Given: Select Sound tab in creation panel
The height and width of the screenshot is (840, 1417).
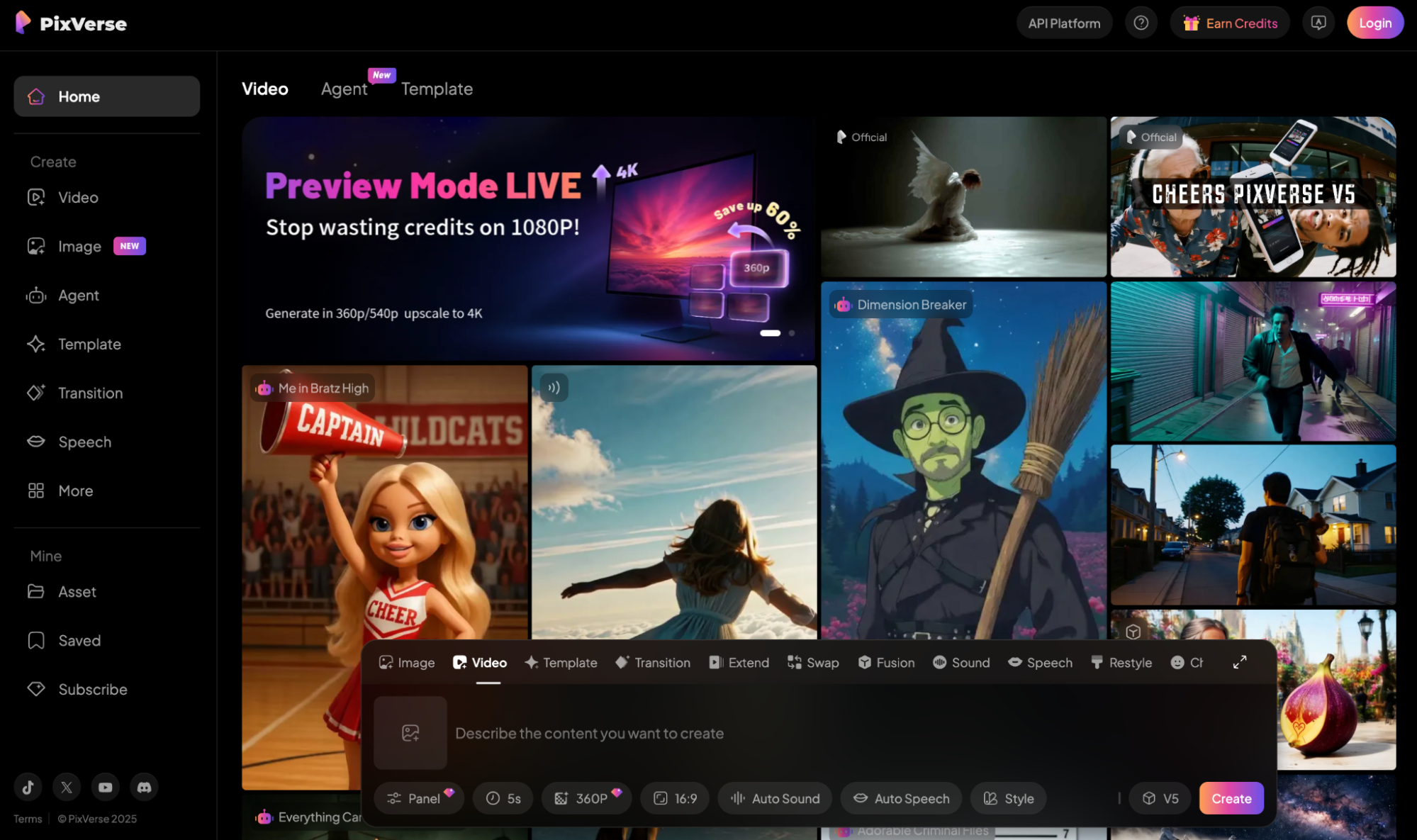Looking at the screenshot, I should coord(961,662).
